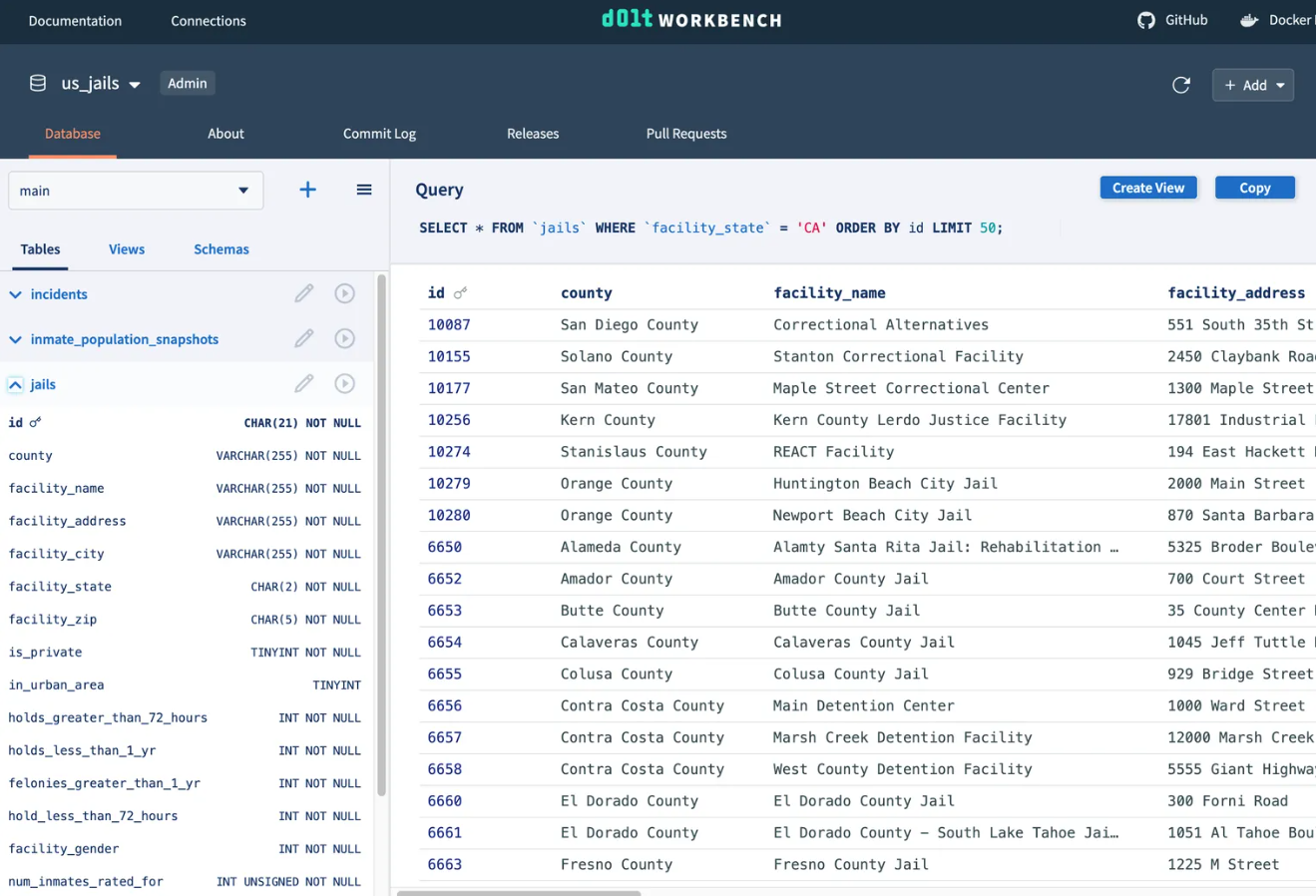Click the facility_name column header
The height and width of the screenshot is (896, 1316).
[x=829, y=293]
